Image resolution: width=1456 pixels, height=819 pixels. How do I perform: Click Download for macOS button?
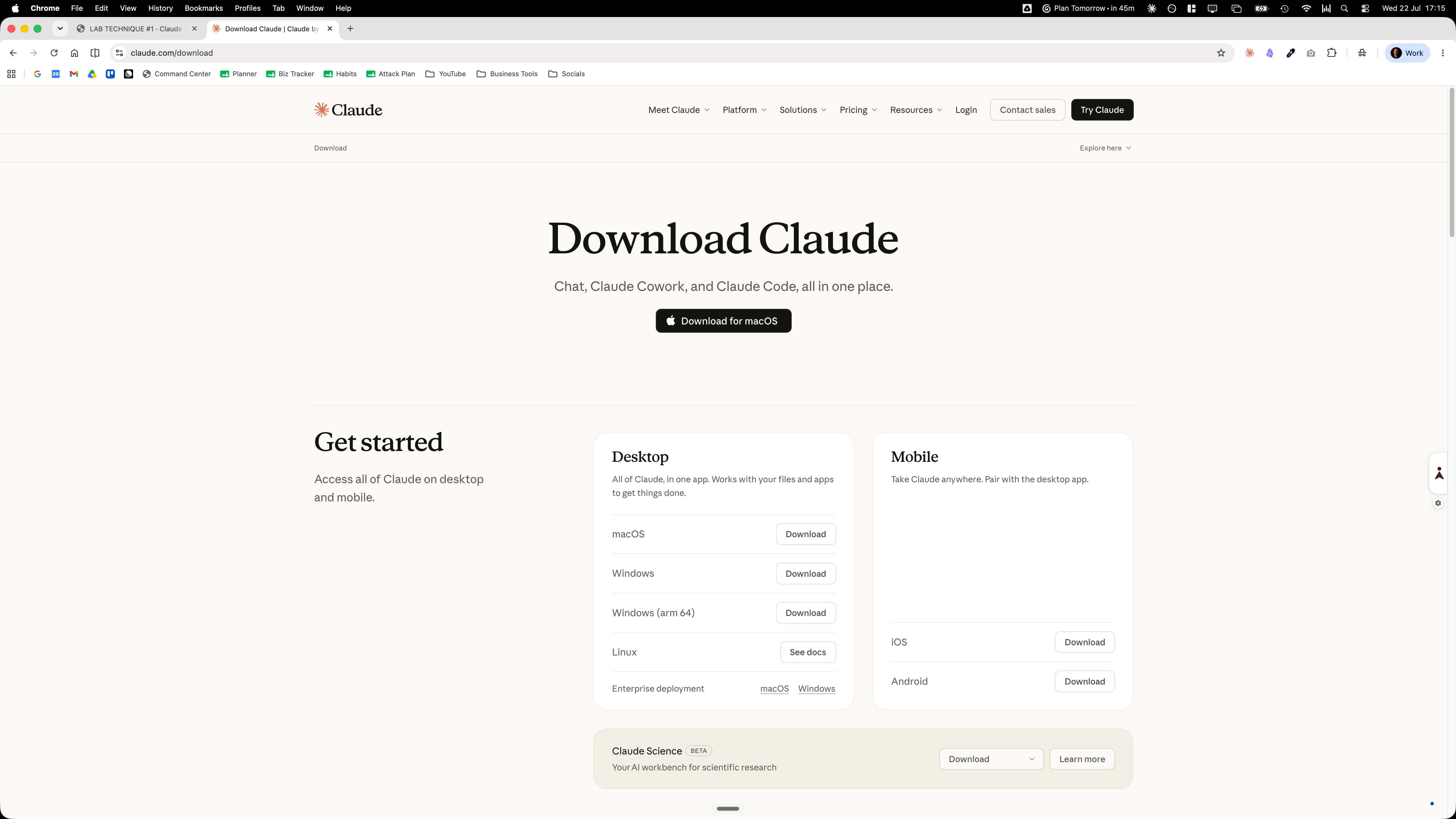point(723,321)
